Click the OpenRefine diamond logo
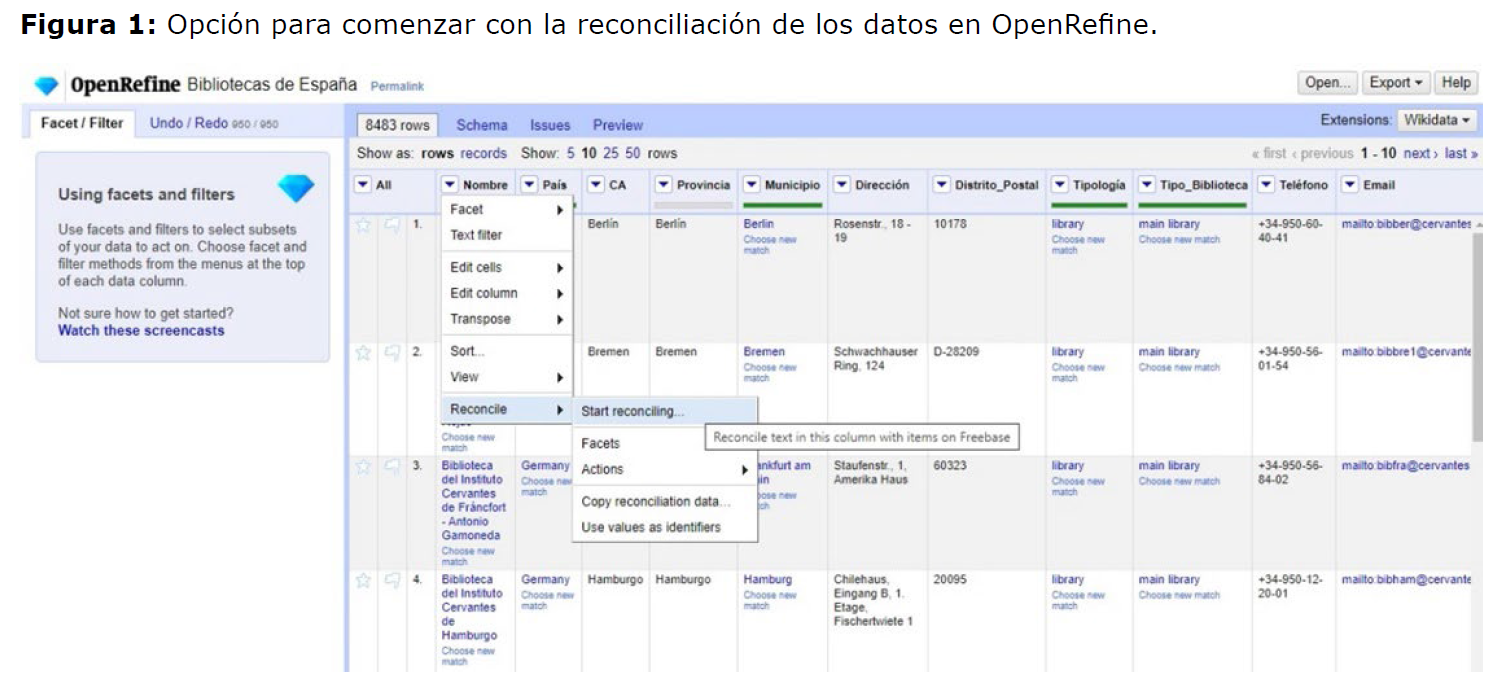1511x674 pixels. [47, 85]
